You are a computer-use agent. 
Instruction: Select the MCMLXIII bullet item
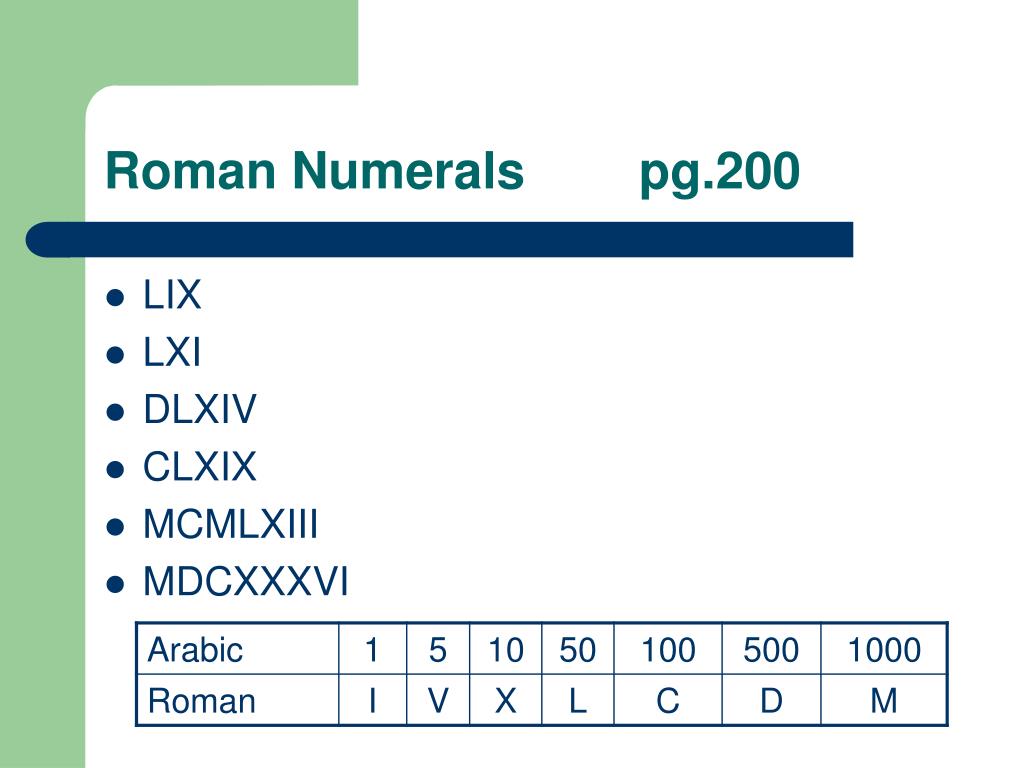pos(231,524)
